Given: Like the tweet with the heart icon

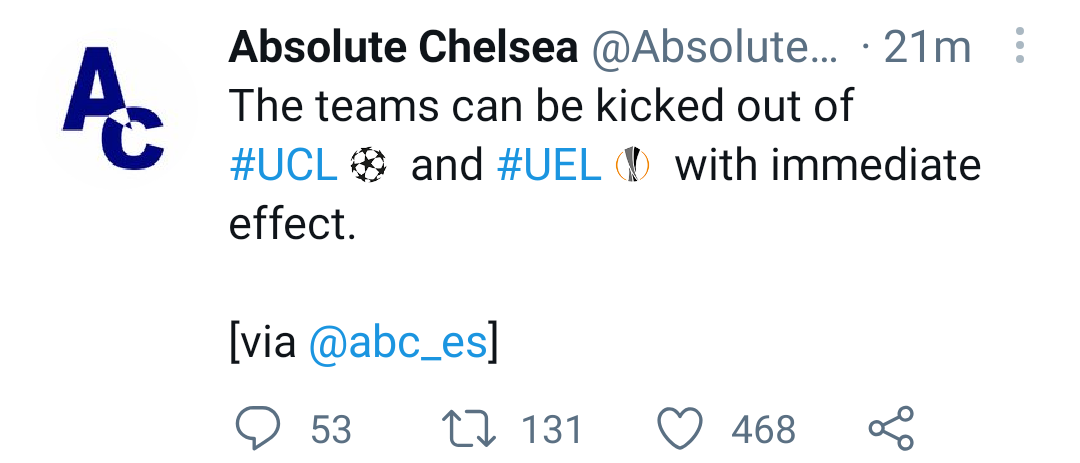Looking at the screenshot, I should (x=681, y=429).
